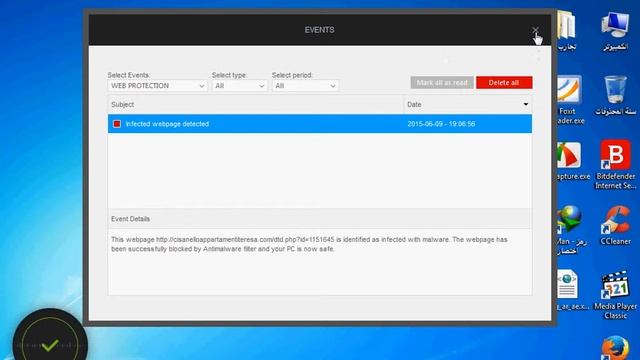Click the Mark all as read button
The height and width of the screenshot is (360, 640).
click(442, 82)
